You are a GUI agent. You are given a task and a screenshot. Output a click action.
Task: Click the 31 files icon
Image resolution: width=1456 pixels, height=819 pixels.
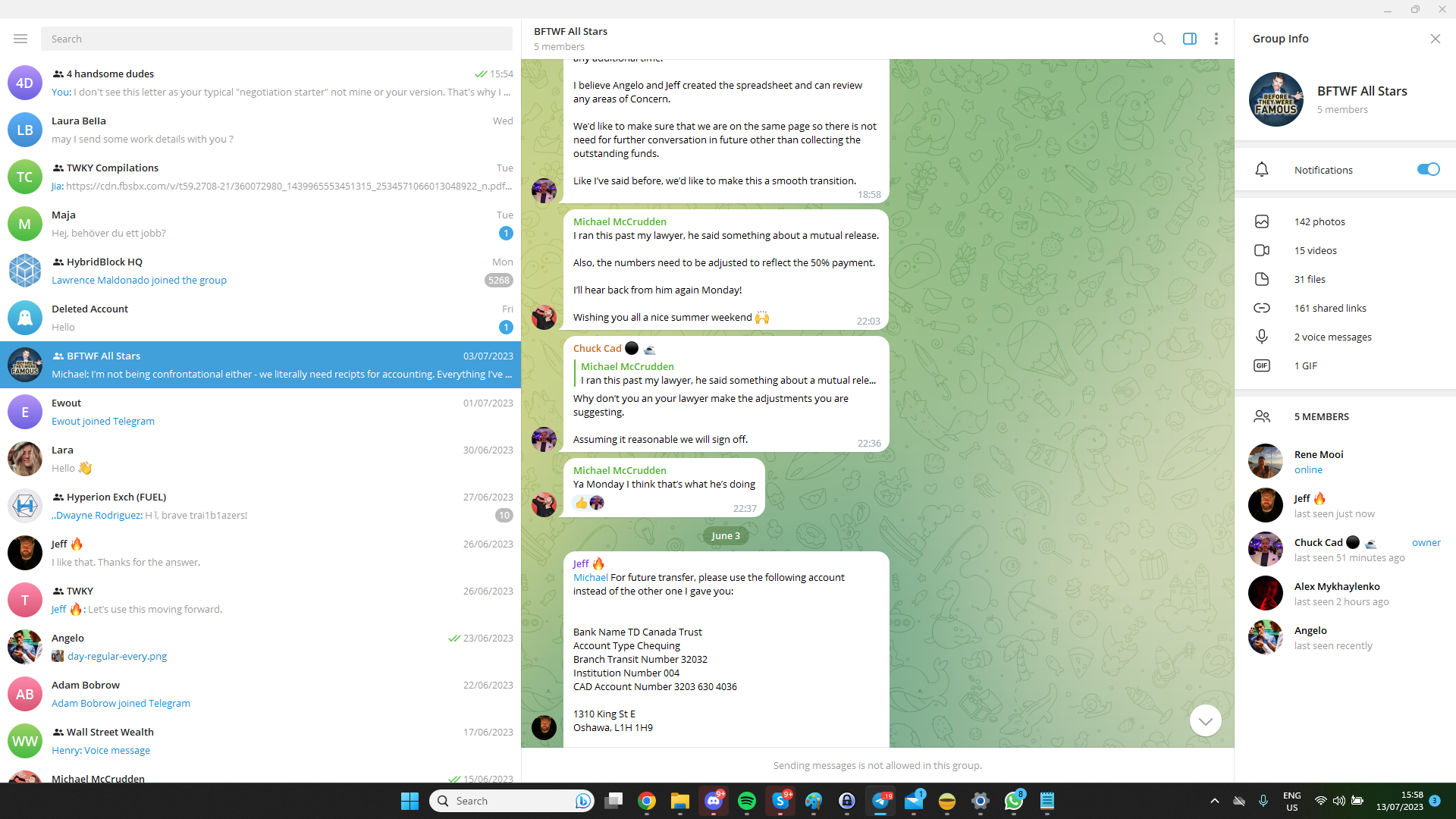pos(1261,279)
